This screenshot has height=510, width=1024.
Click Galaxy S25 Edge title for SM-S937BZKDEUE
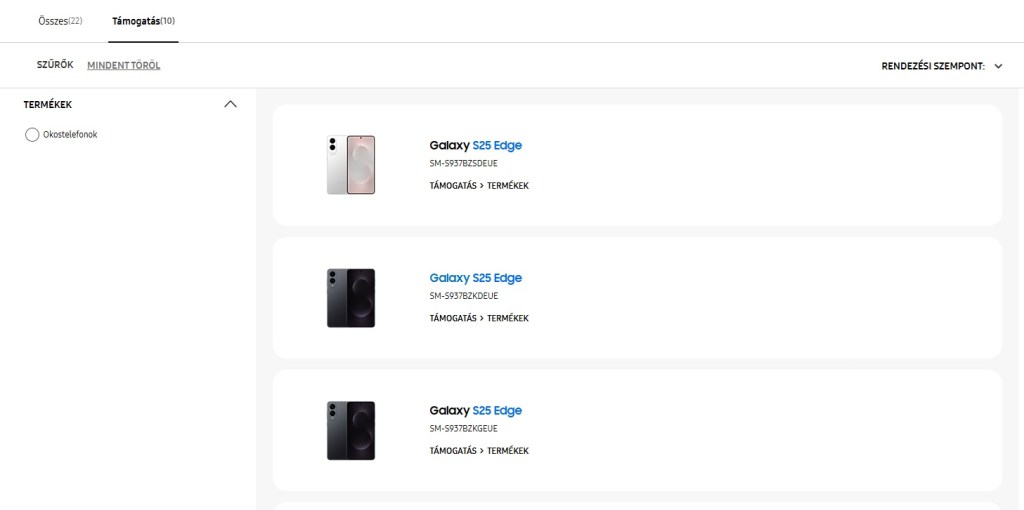click(x=476, y=278)
